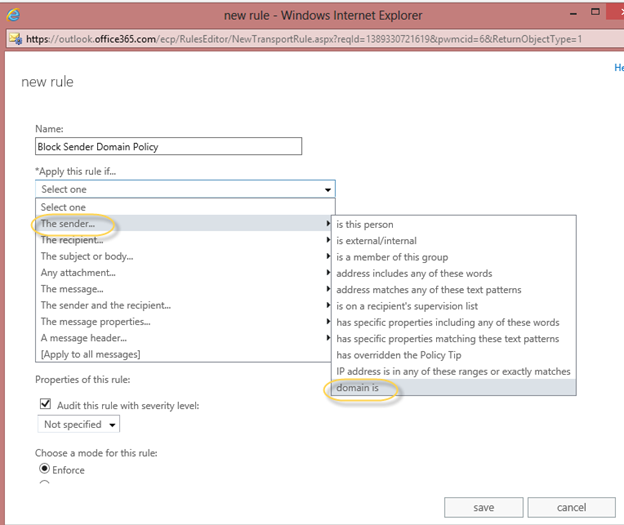Choose the Select one list option
Viewport: 624px width, 525px height.
(x=183, y=207)
